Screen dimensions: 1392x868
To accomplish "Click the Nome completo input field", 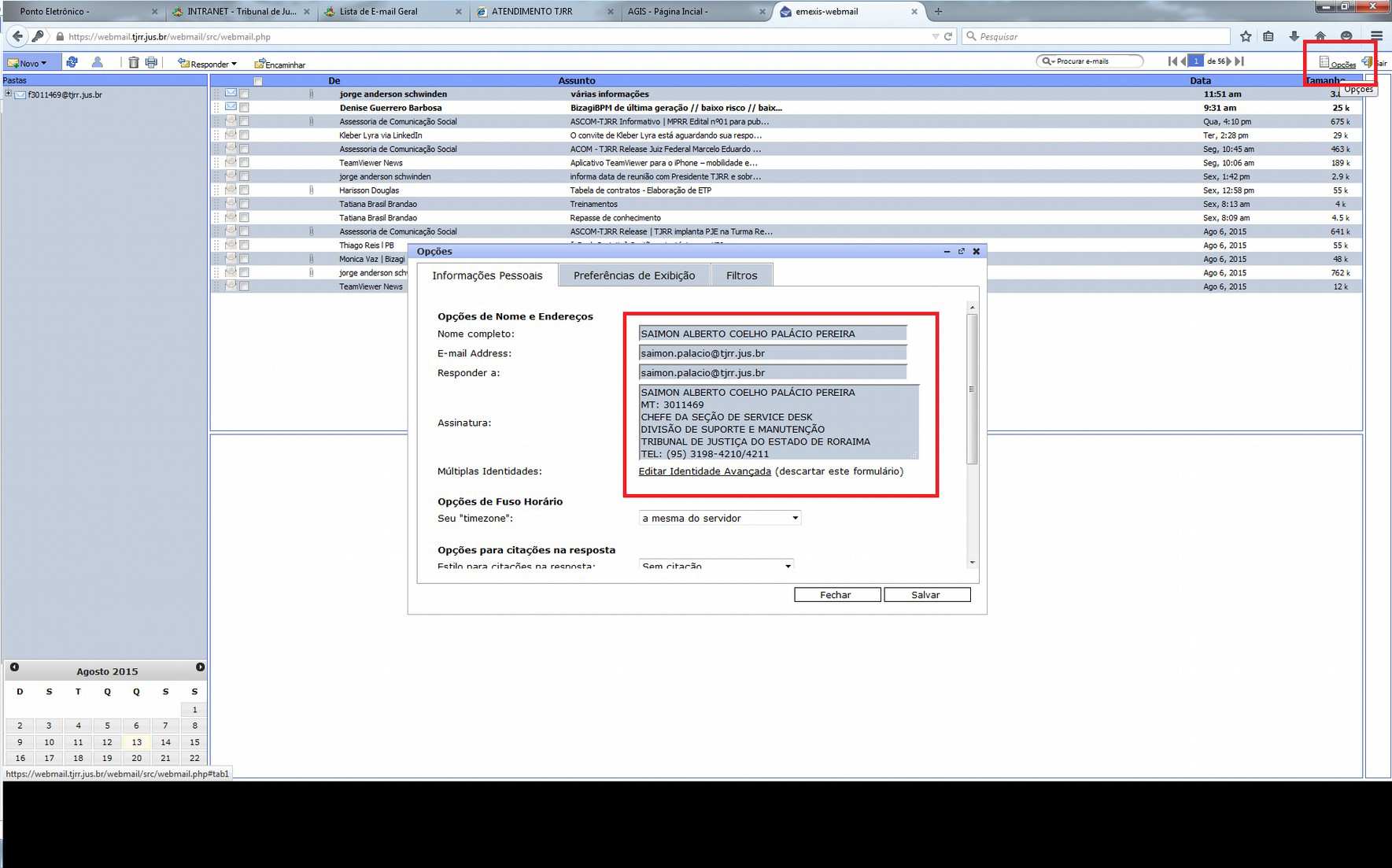I will point(772,334).
